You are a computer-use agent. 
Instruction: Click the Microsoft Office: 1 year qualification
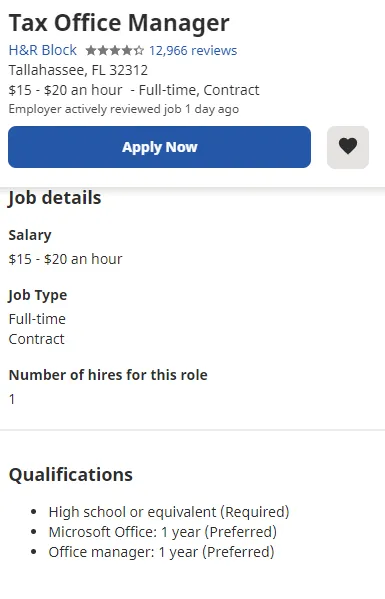[x=163, y=532]
